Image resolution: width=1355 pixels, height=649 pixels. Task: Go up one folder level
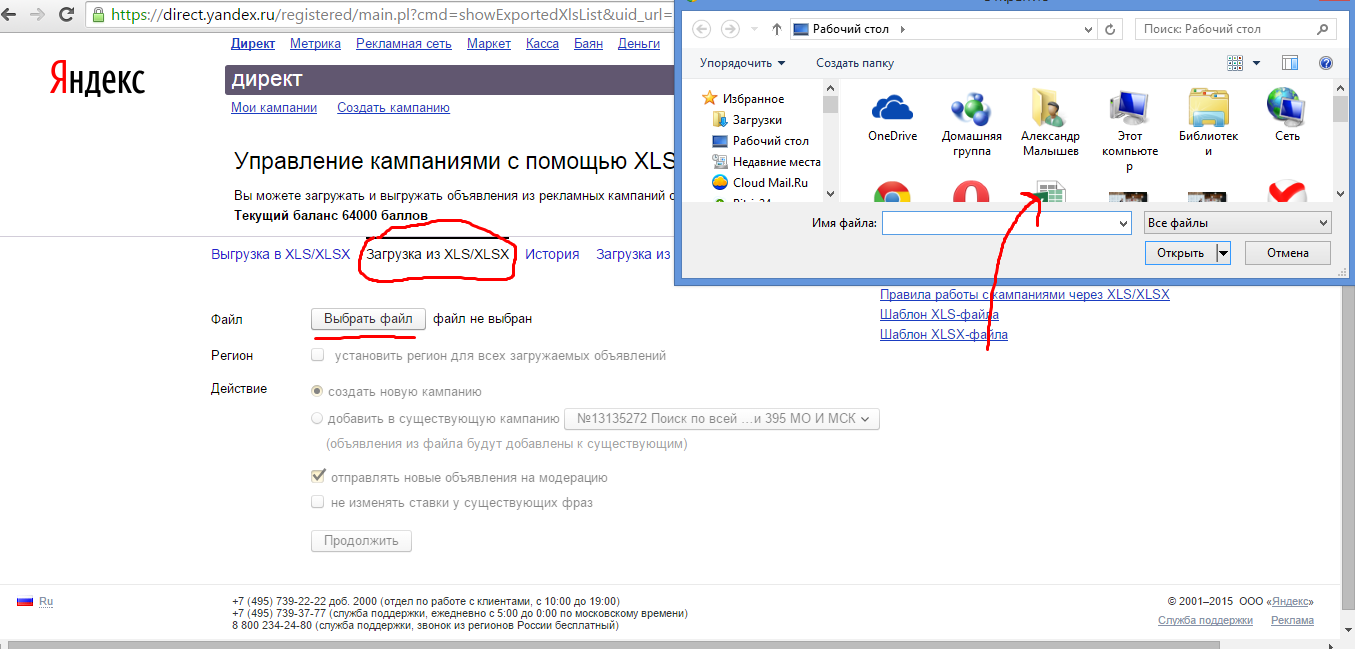[777, 29]
